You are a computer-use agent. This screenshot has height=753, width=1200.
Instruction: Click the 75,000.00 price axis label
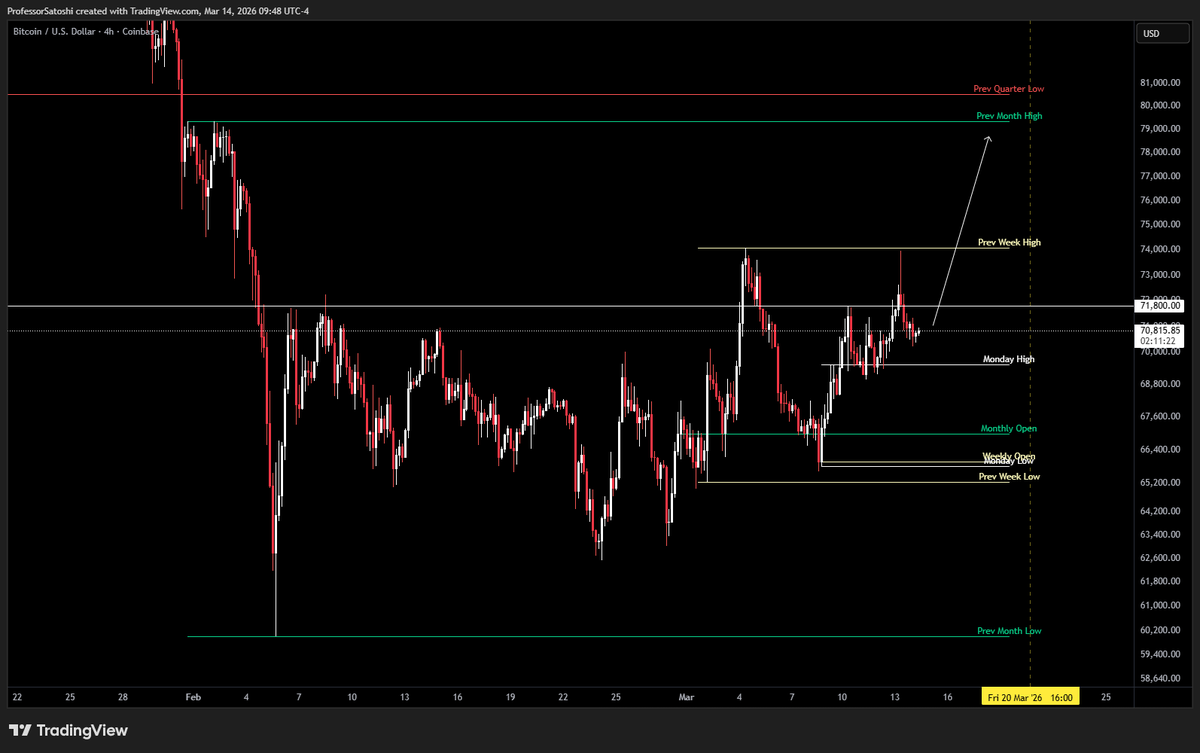[1160, 225]
